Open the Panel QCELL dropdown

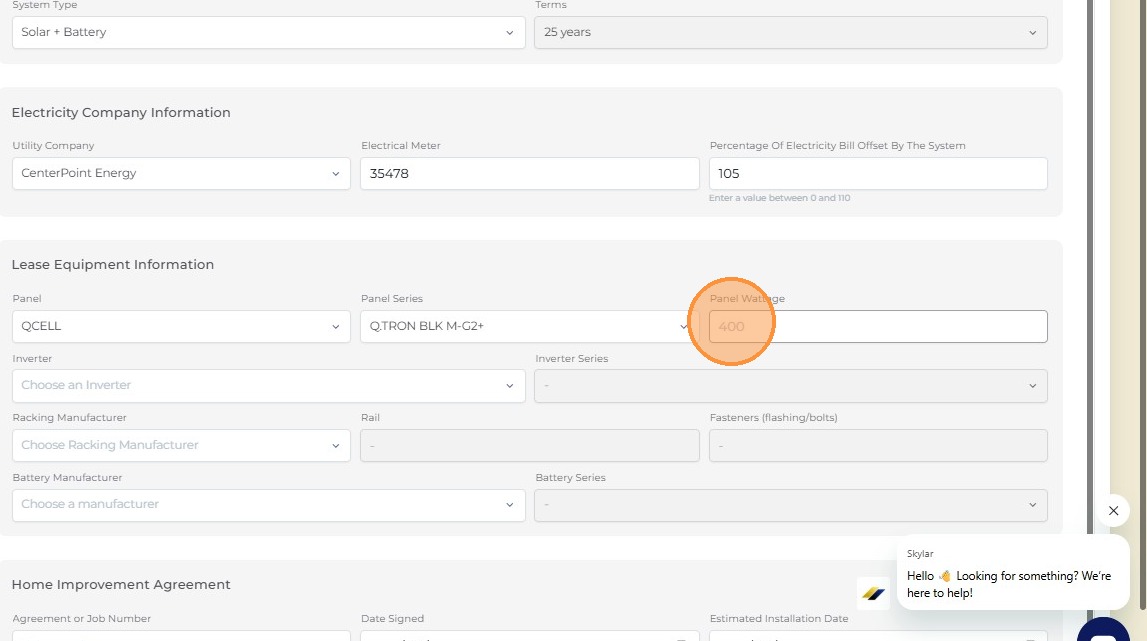pyautogui.click(x=181, y=326)
